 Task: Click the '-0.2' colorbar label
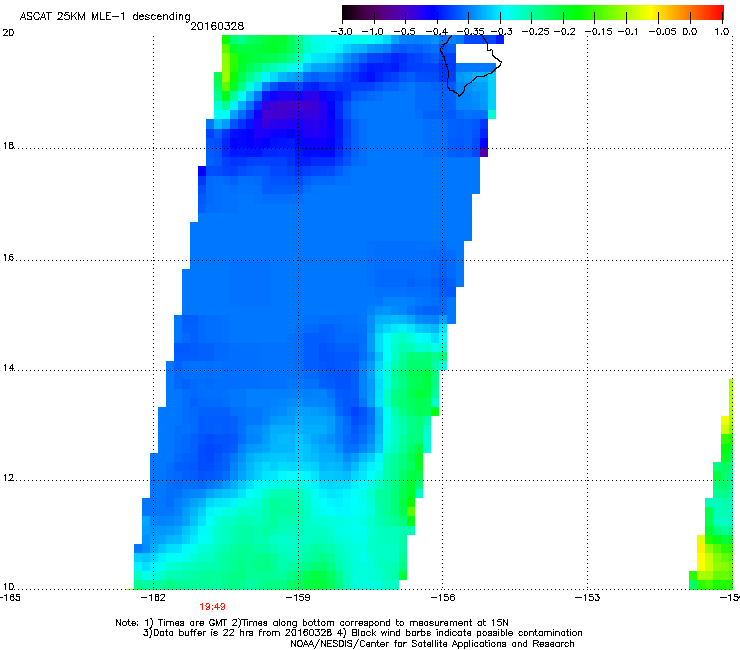[564, 32]
